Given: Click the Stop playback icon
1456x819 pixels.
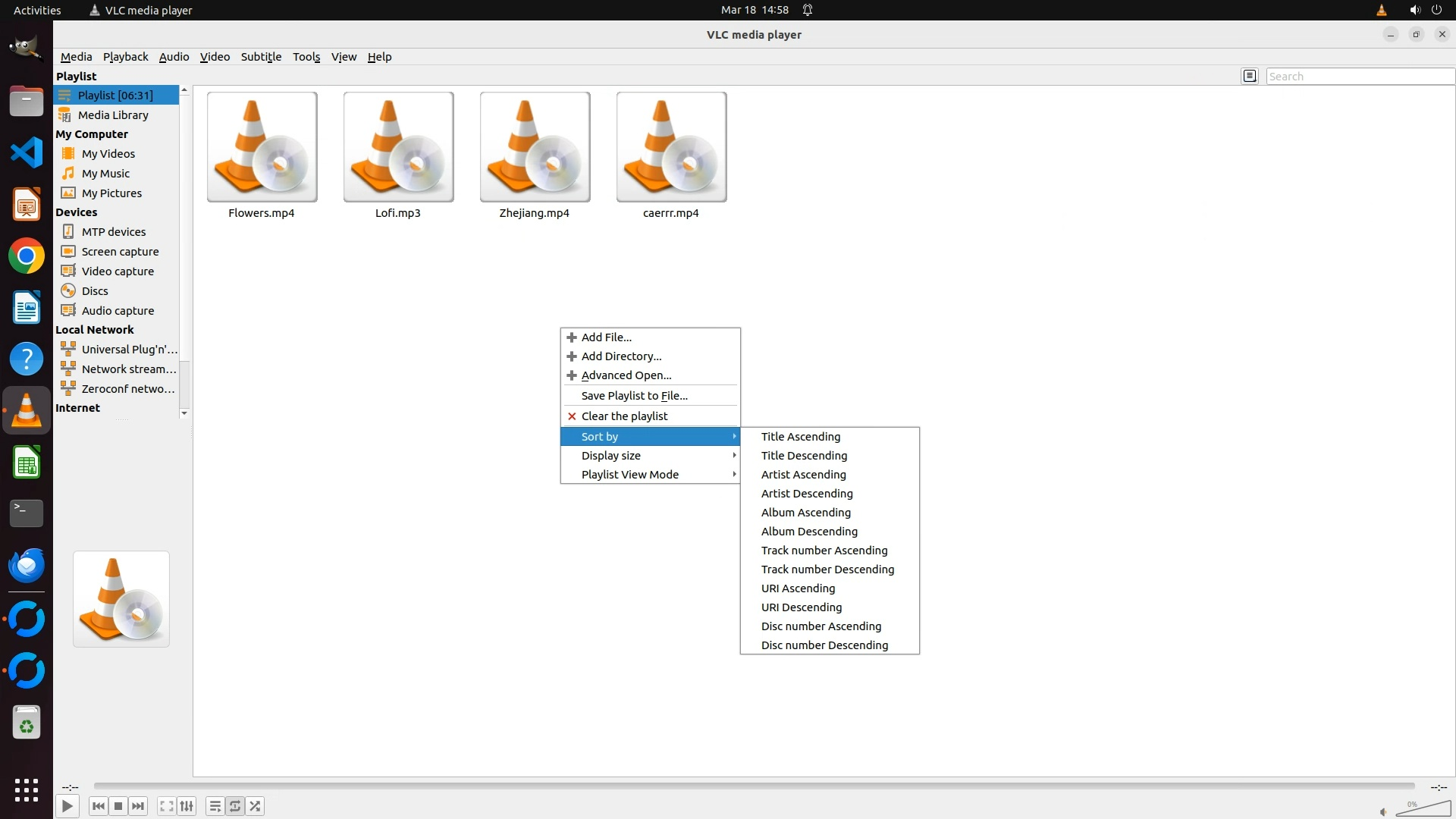Looking at the screenshot, I should (118, 806).
